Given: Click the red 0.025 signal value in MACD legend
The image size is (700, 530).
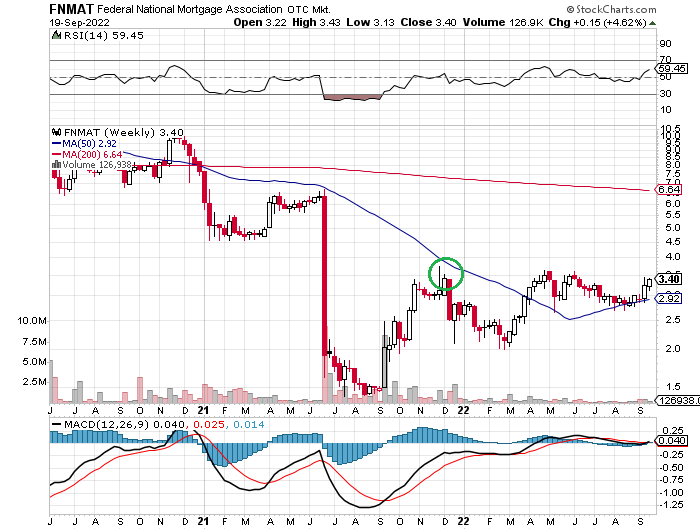Looking at the screenshot, I should [208, 424].
